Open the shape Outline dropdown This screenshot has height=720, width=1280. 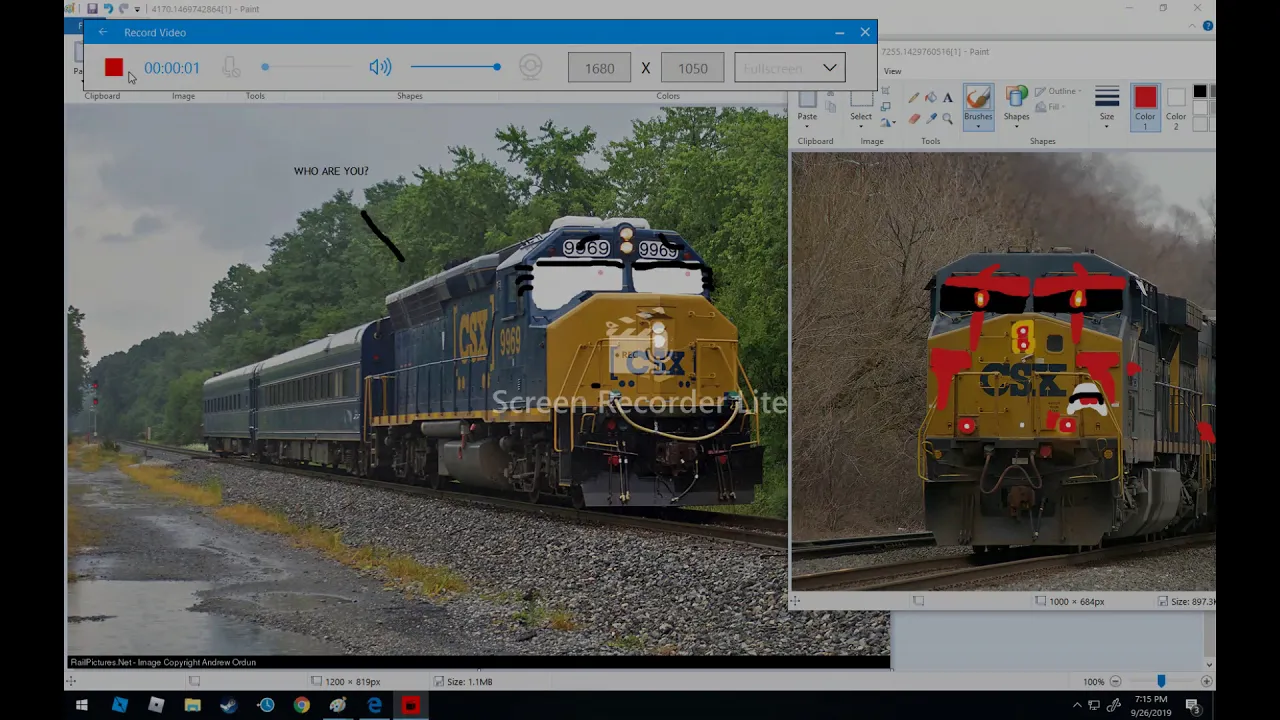pyautogui.click(x=1058, y=91)
